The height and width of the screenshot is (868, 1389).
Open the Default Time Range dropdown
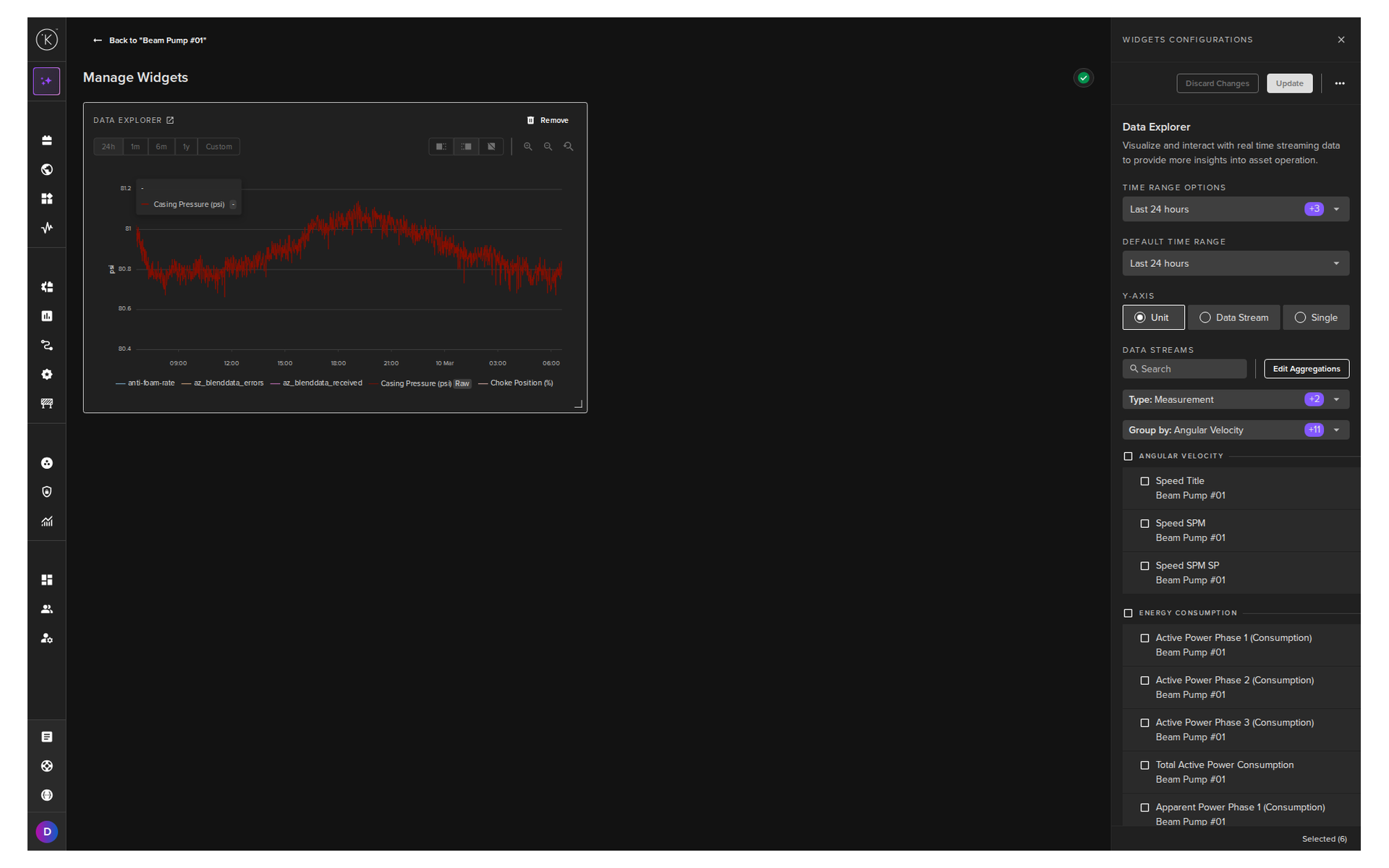pos(1236,263)
